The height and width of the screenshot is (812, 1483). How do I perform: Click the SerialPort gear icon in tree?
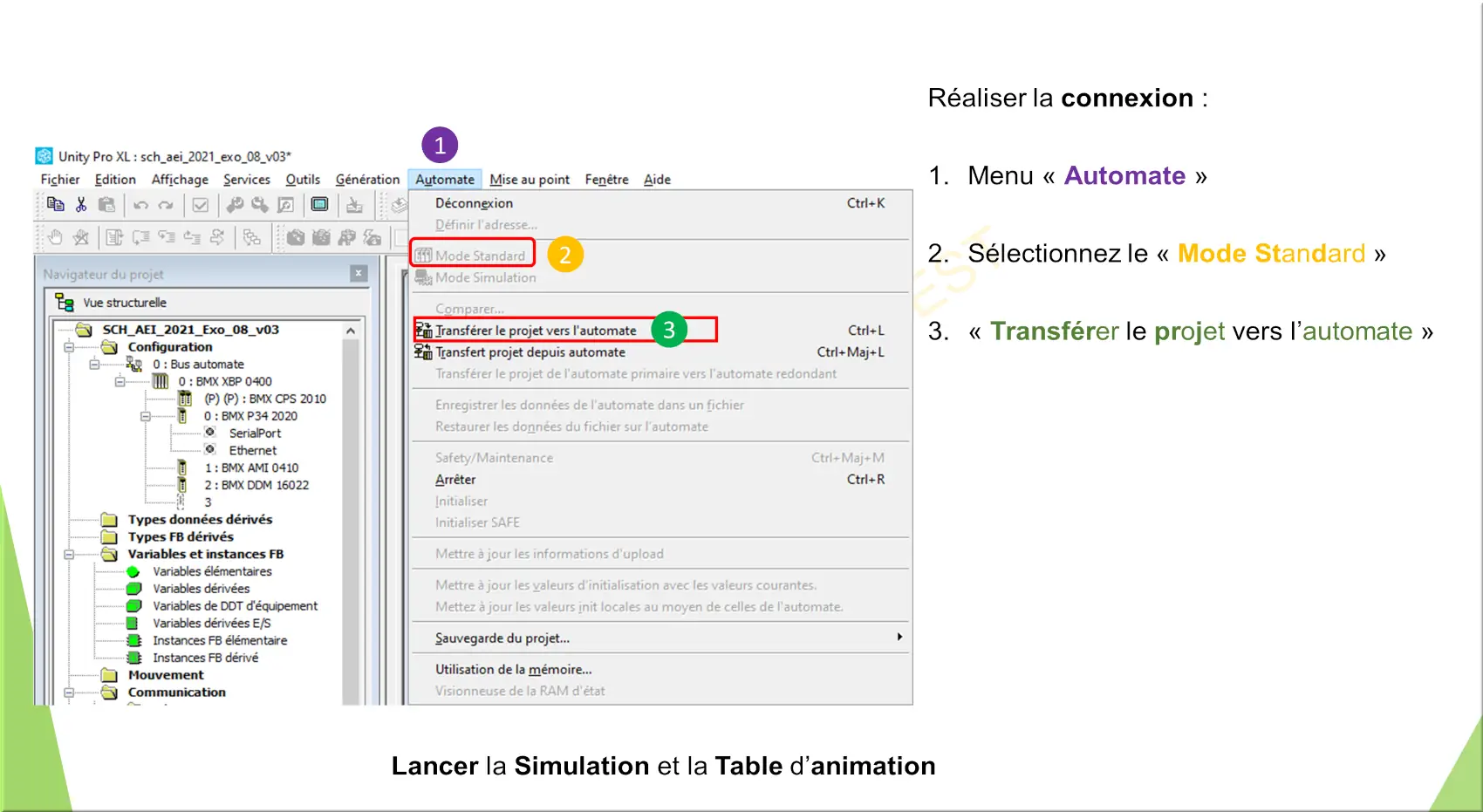pyautogui.click(x=210, y=433)
